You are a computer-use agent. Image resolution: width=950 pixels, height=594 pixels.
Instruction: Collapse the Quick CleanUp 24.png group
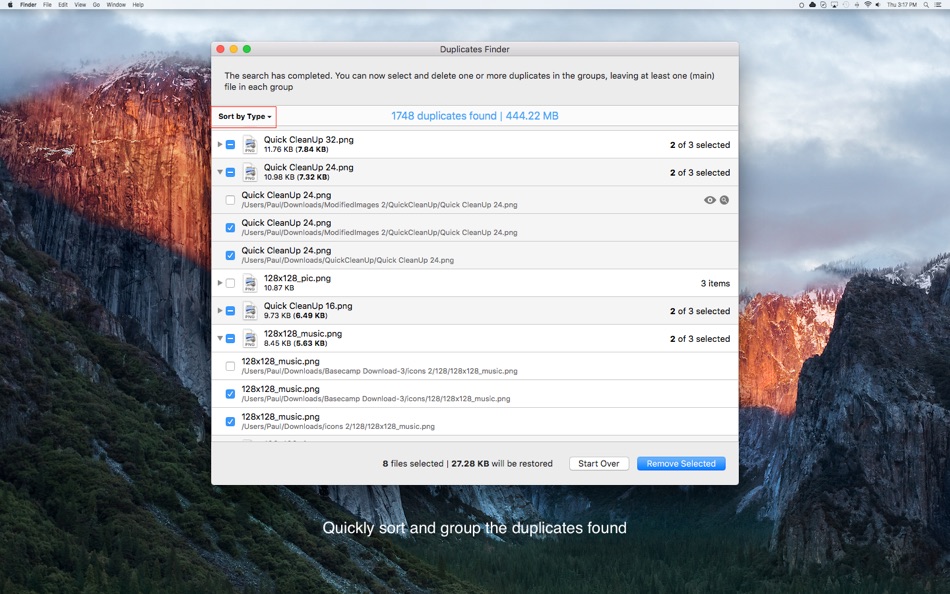click(x=220, y=172)
